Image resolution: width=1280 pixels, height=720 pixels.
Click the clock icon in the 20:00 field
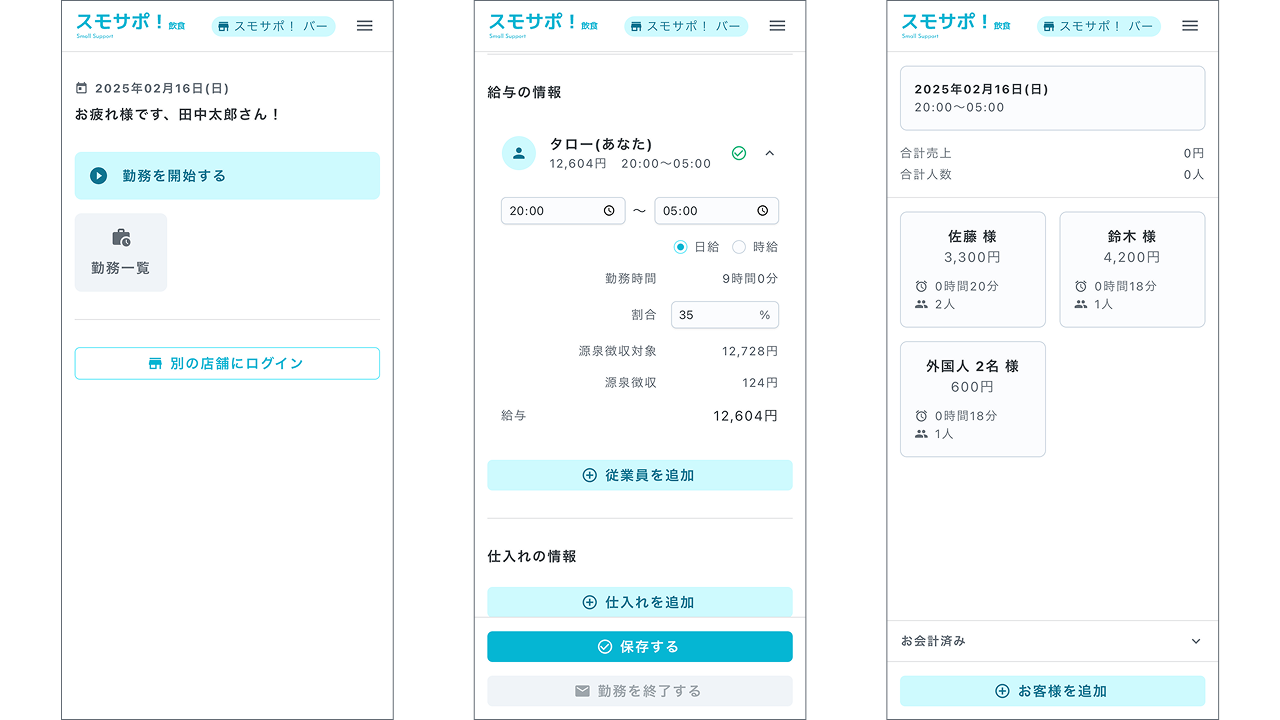(x=609, y=211)
